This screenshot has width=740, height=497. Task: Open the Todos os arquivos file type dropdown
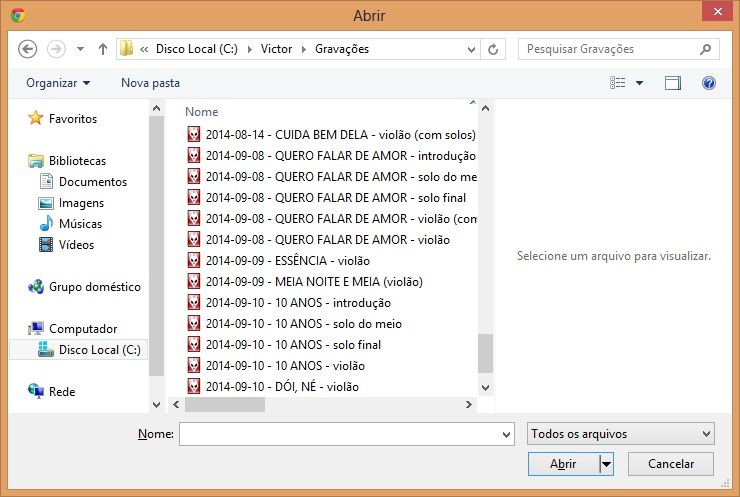(x=621, y=434)
